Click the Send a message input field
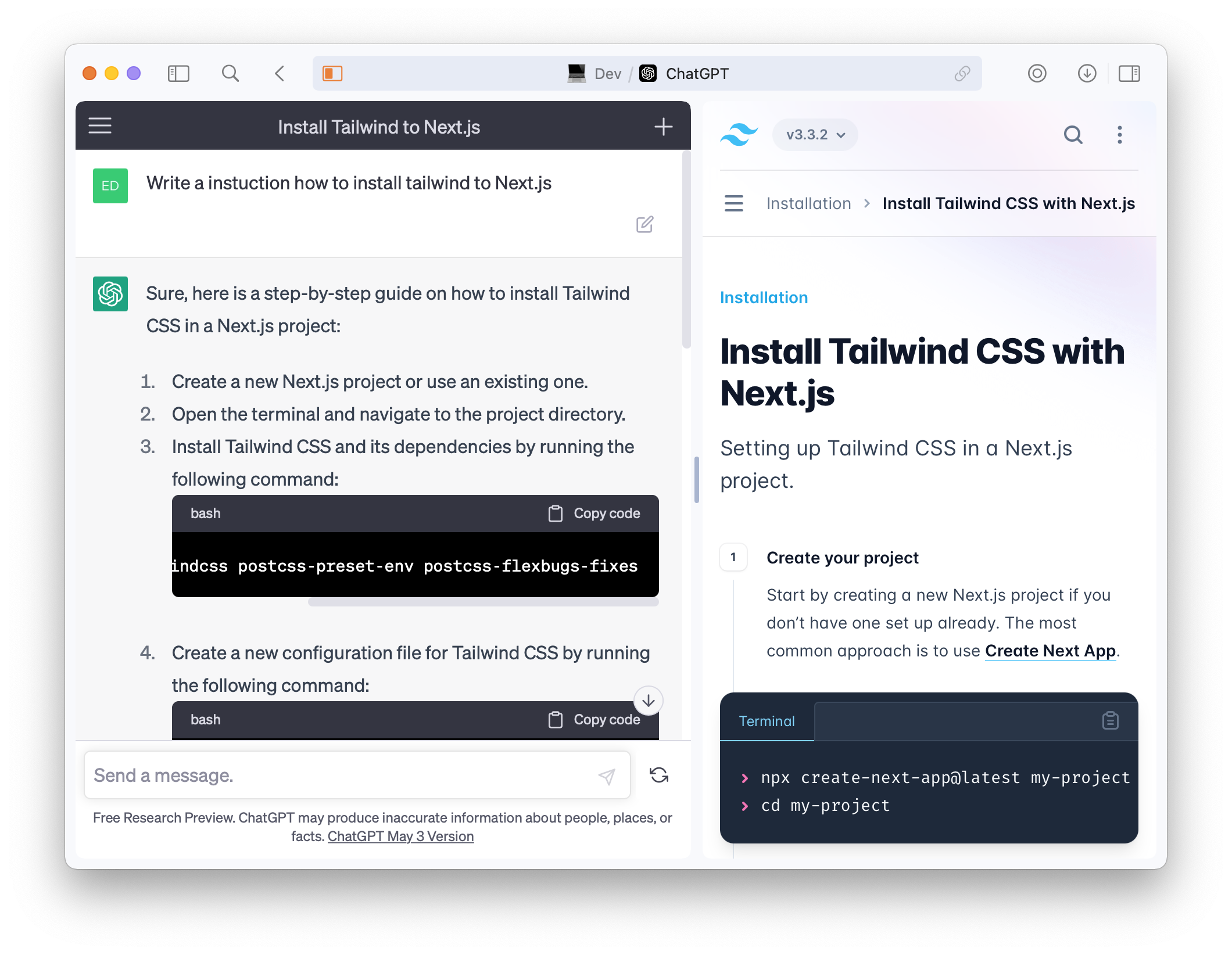 point(357,776)
